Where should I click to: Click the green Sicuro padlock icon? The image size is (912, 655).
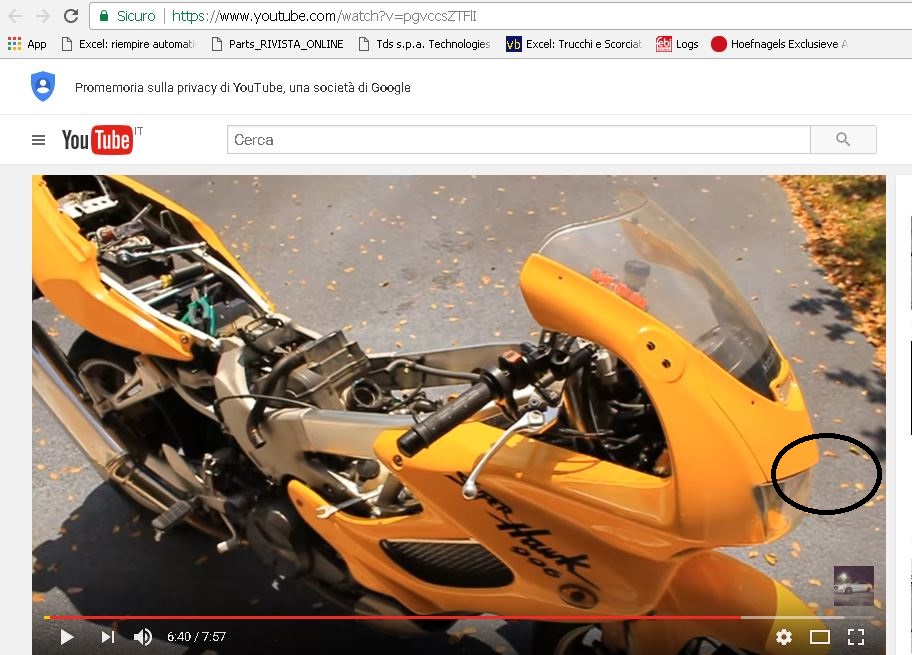pyautogui.click(x=104, y=16)
